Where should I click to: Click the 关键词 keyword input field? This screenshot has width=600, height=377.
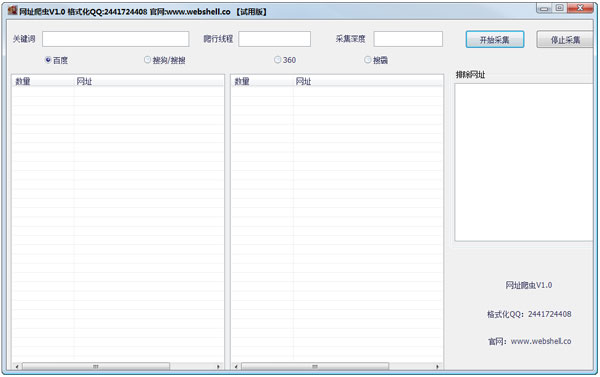click(116, 39)
